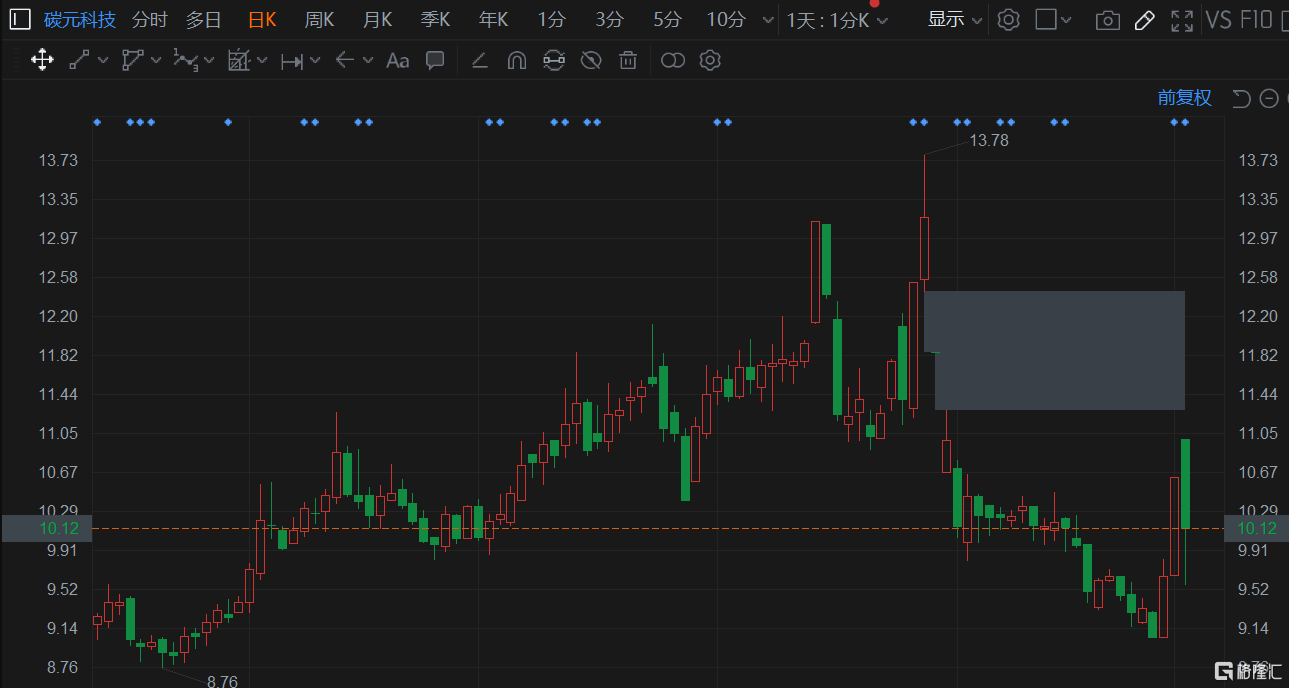Toggle the left sidebar panel icon
The image size is (1289, 688).
click(20, 20)
